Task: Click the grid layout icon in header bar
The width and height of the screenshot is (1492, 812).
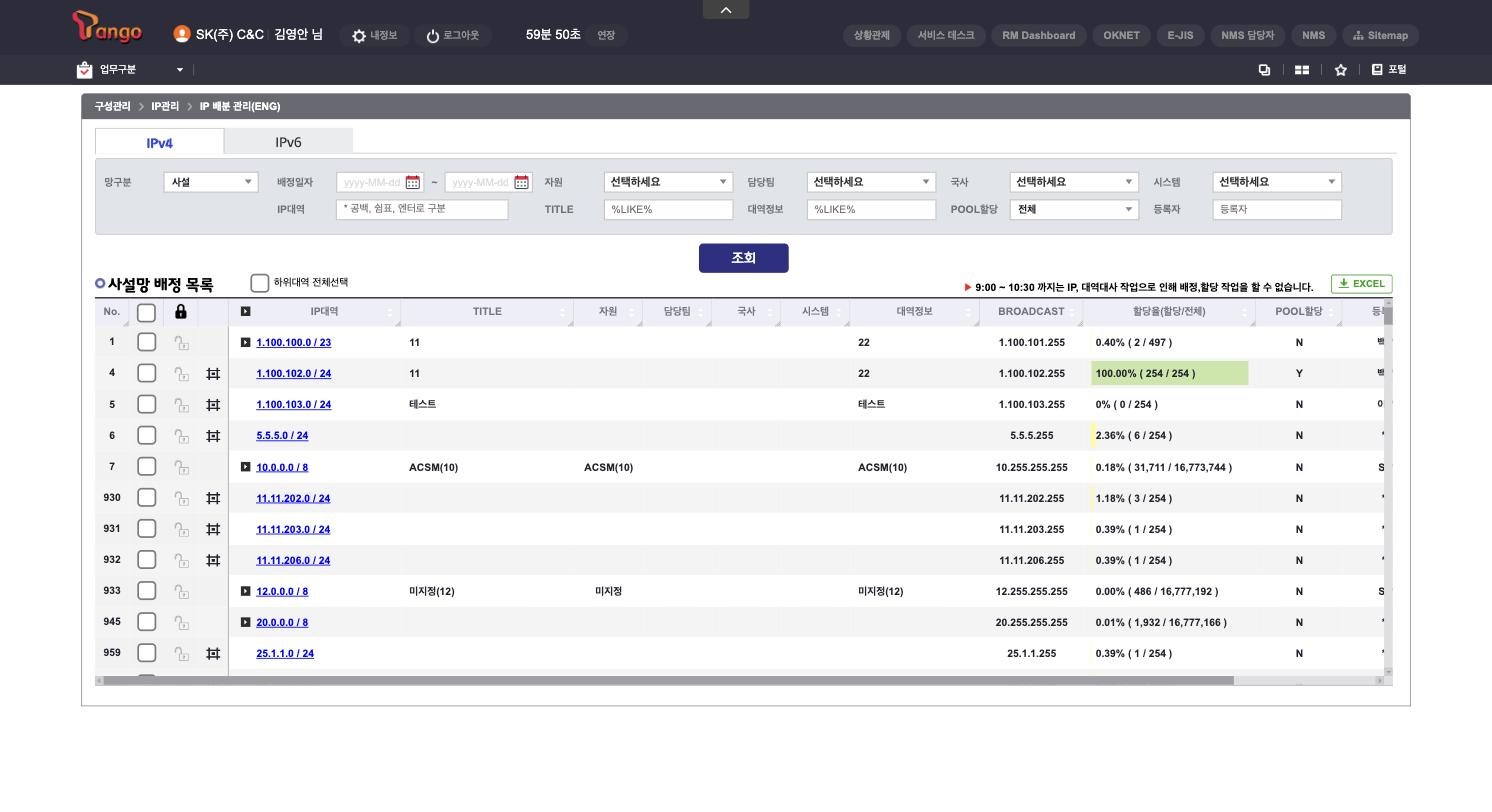Action: (x=1302, y=70)
